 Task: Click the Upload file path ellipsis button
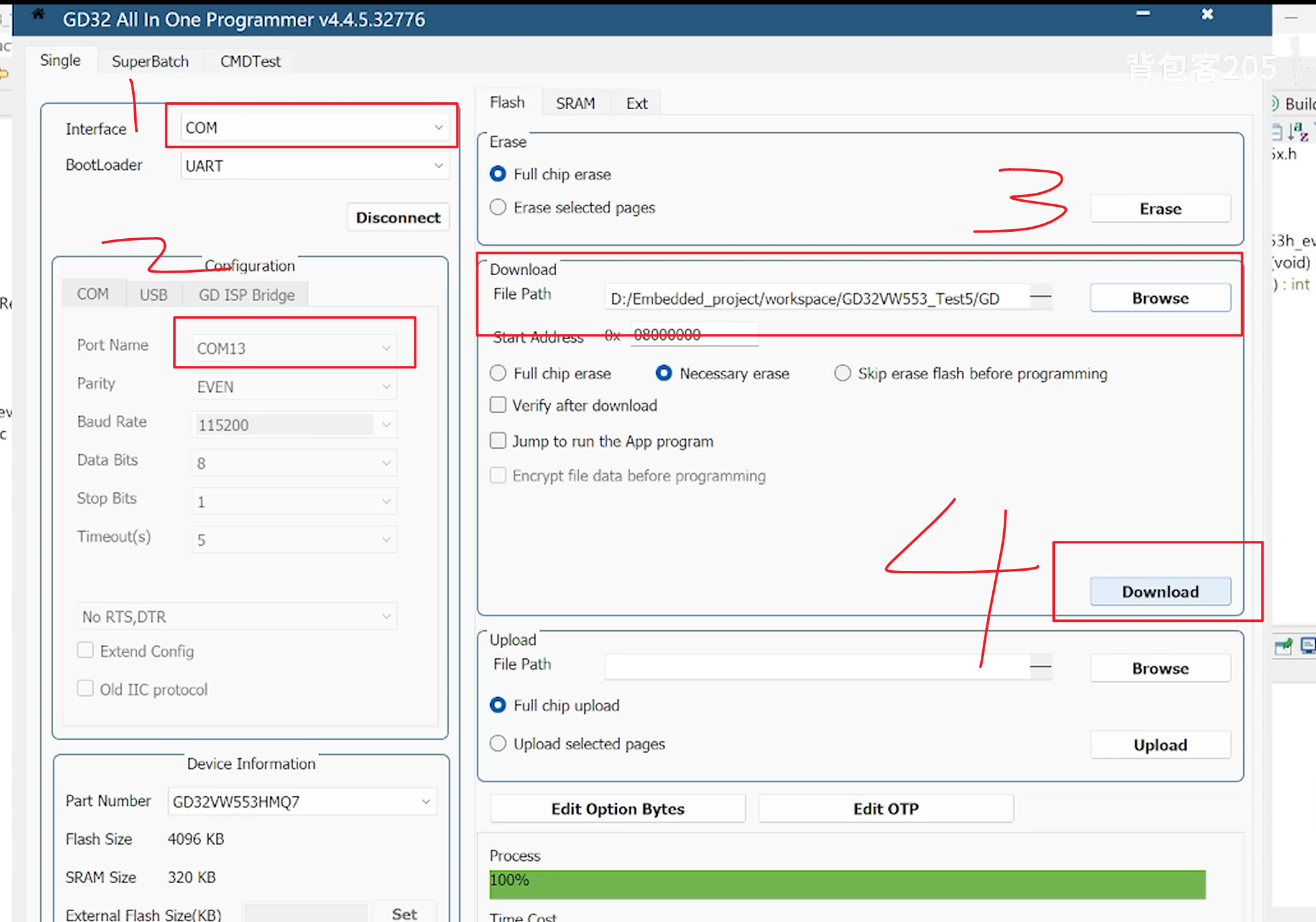pyautogui.click(x=1040, y=667)
